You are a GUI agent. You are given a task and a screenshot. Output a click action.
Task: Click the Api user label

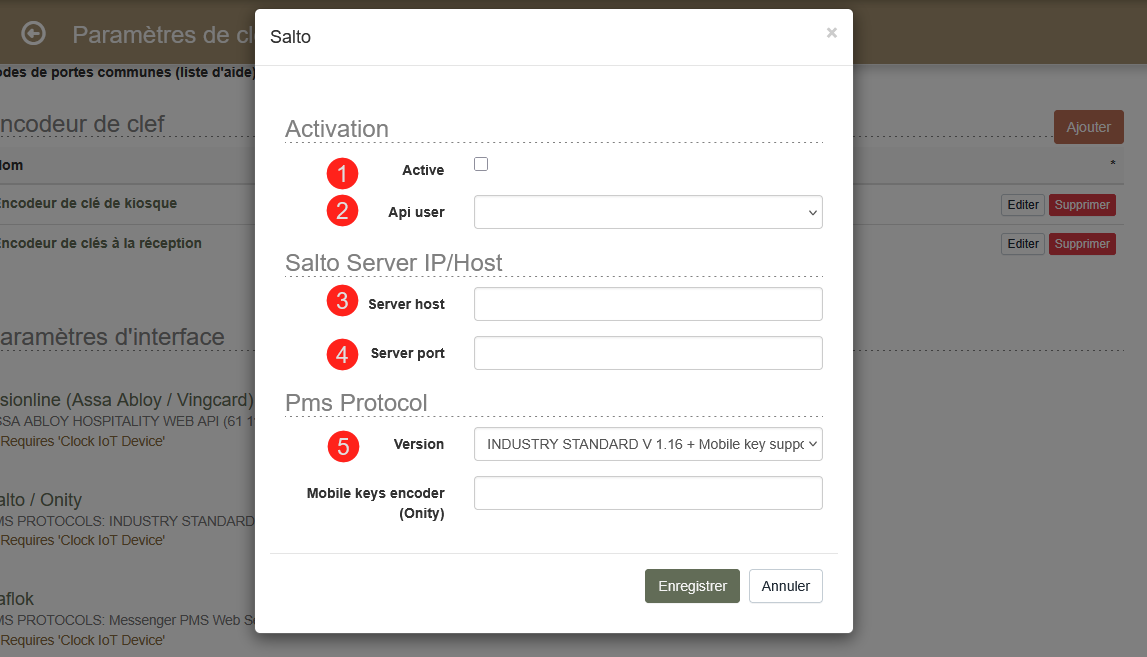(416, 212)
